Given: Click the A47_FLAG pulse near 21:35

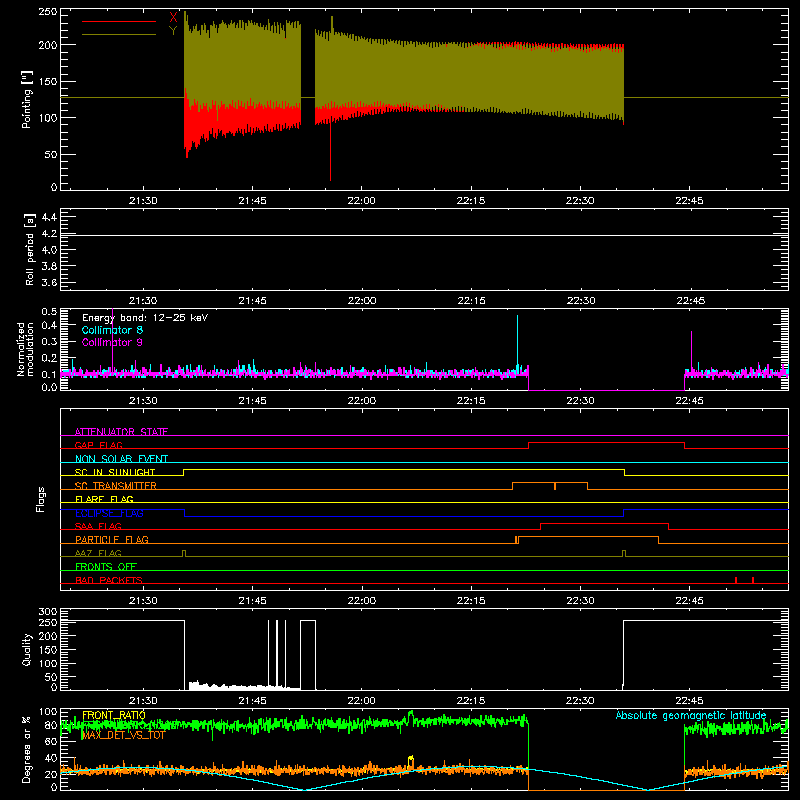Looking at the screenshot, I should 184,554.
